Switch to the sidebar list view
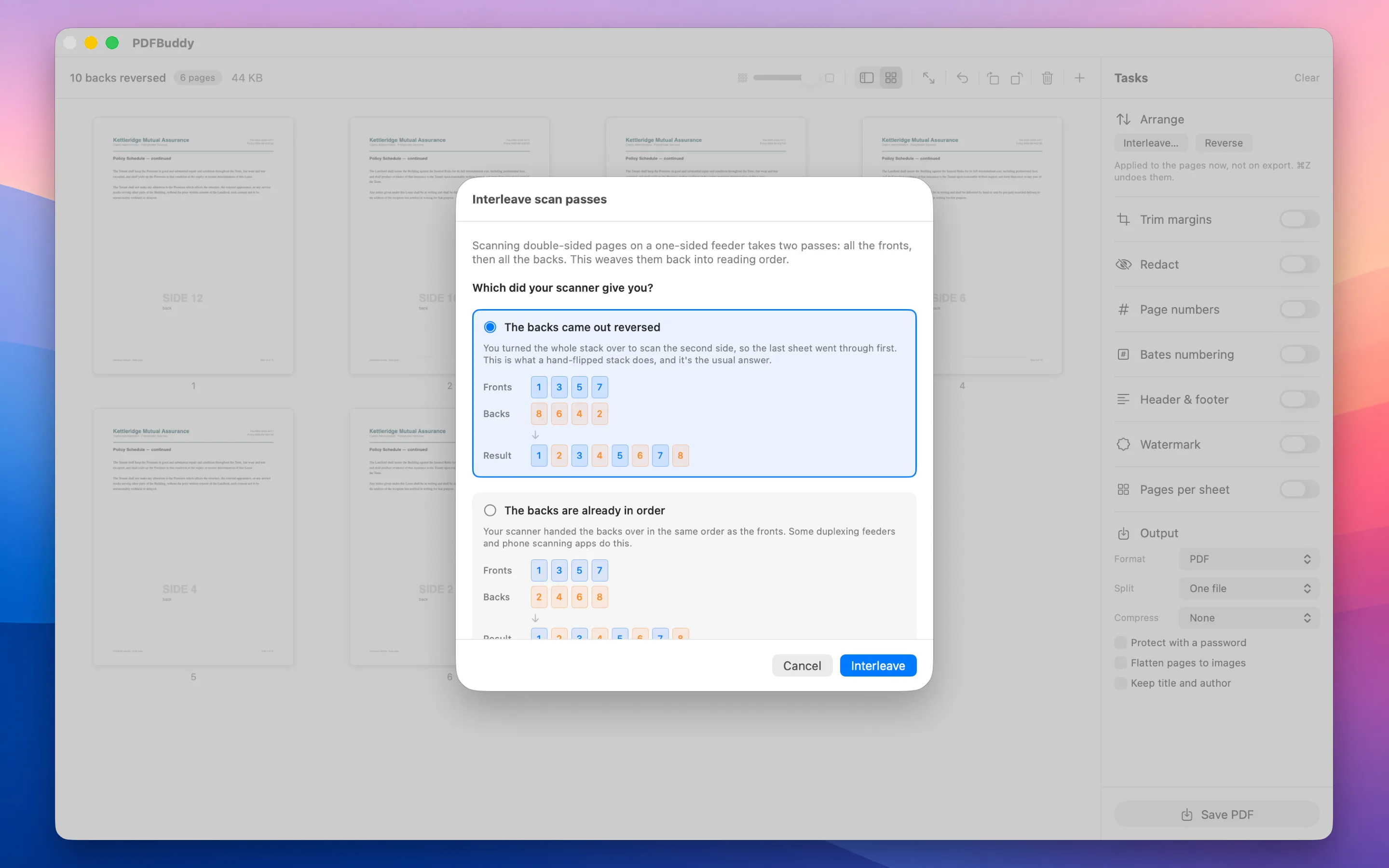Image resolution: width=1389 pixels, height=868 pixels. coord(867,78)
